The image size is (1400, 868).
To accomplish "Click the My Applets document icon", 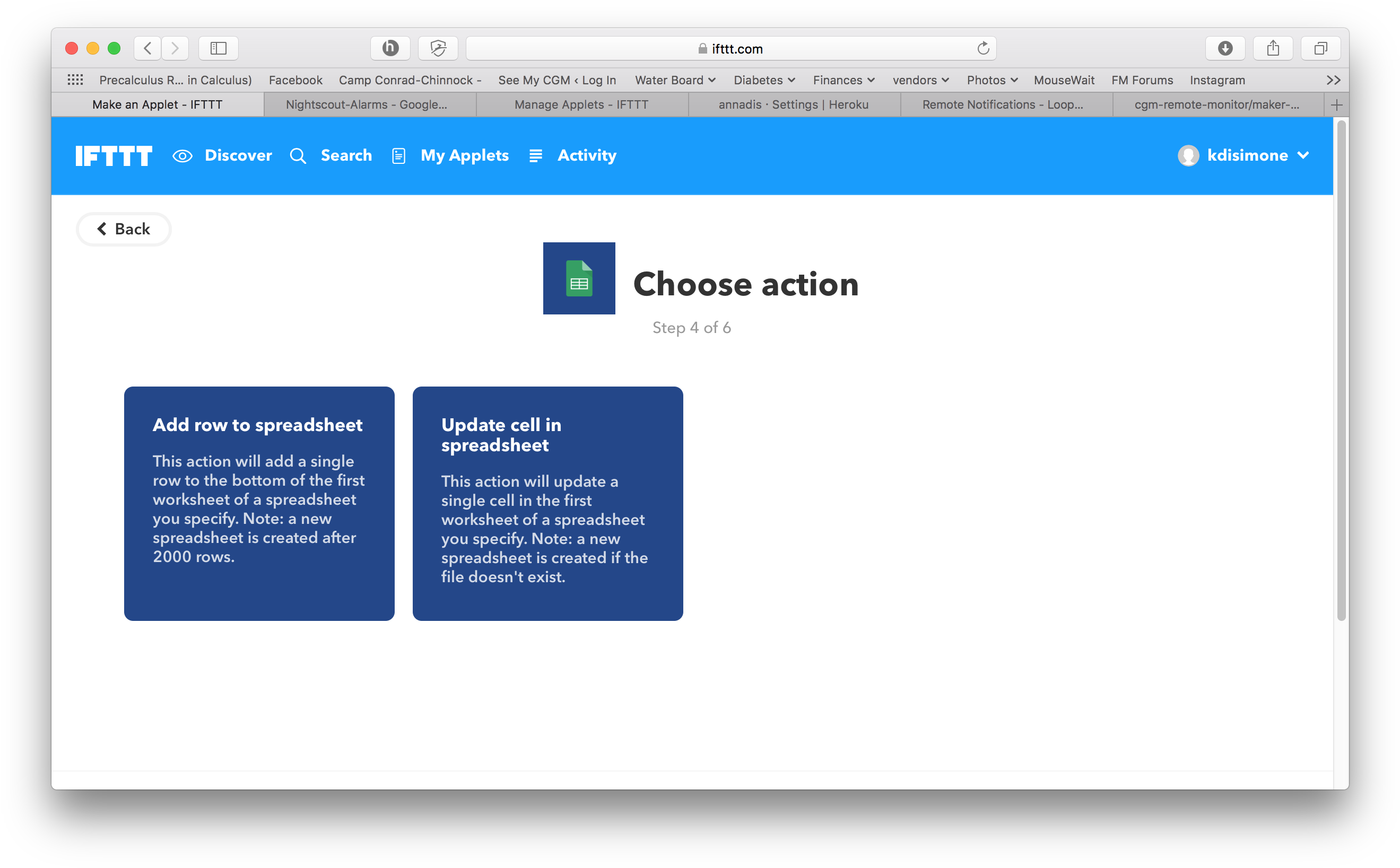I will coord(398,155).
